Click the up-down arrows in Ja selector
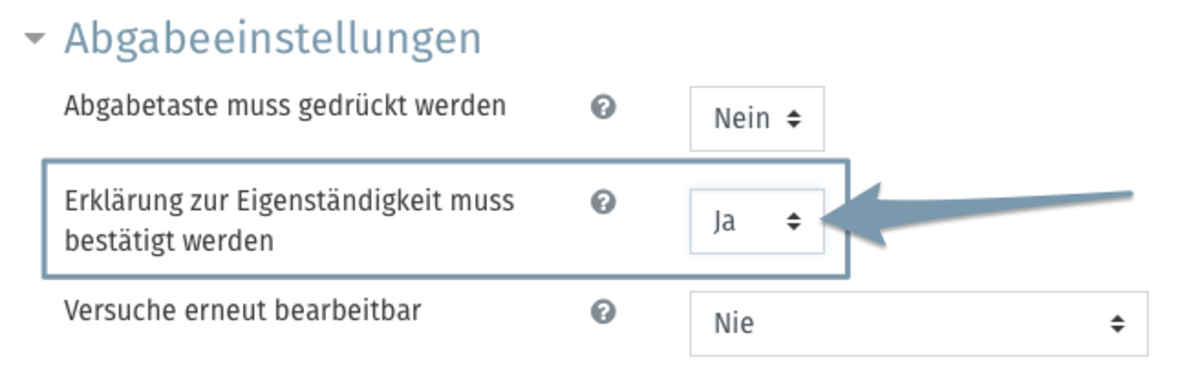Screen dimensions: 1200x375 tap(794, 222)
